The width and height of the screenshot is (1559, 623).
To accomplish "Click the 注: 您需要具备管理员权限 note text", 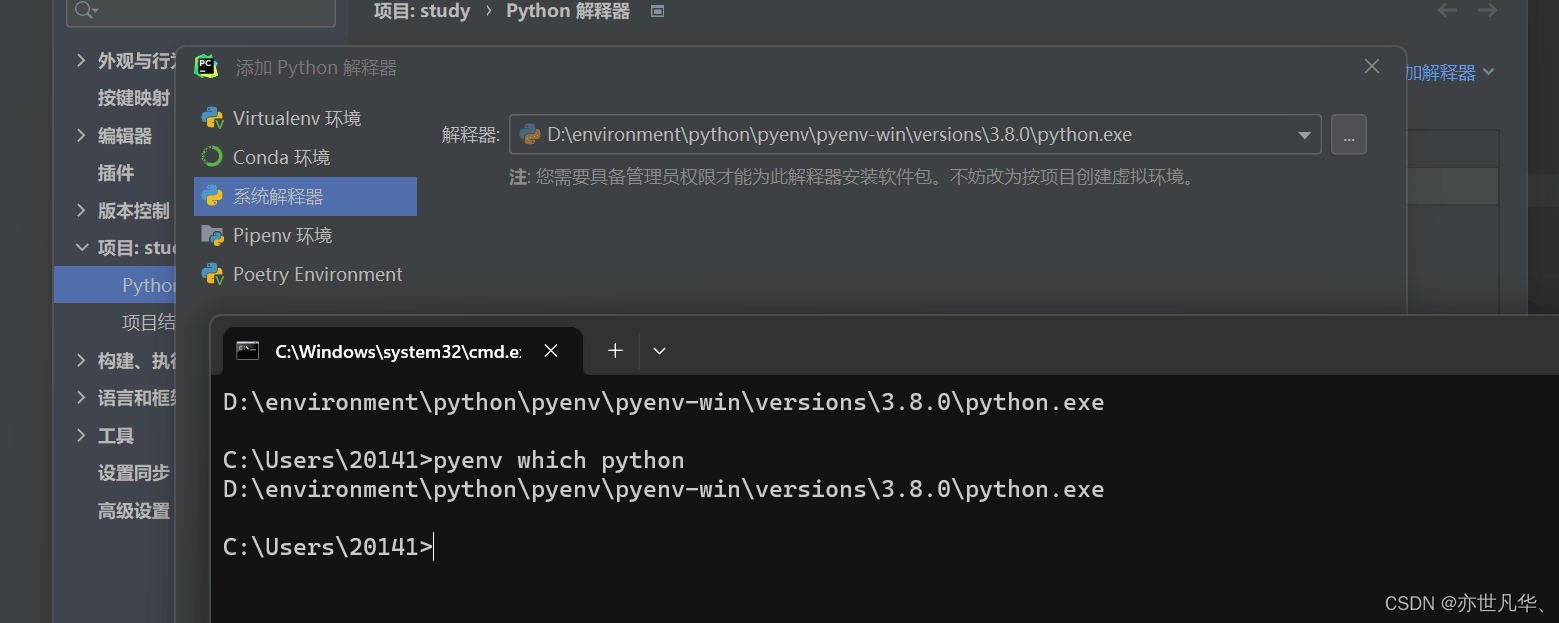I will click(x=852, y=178).
